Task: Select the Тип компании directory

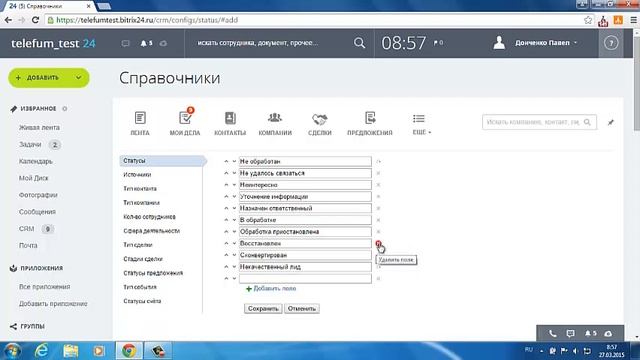Action: point(141,202)
